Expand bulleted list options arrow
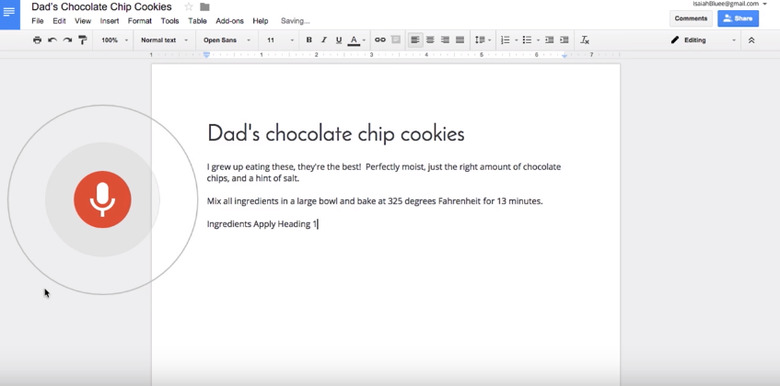The image size is (780, 386). (538, 40)
